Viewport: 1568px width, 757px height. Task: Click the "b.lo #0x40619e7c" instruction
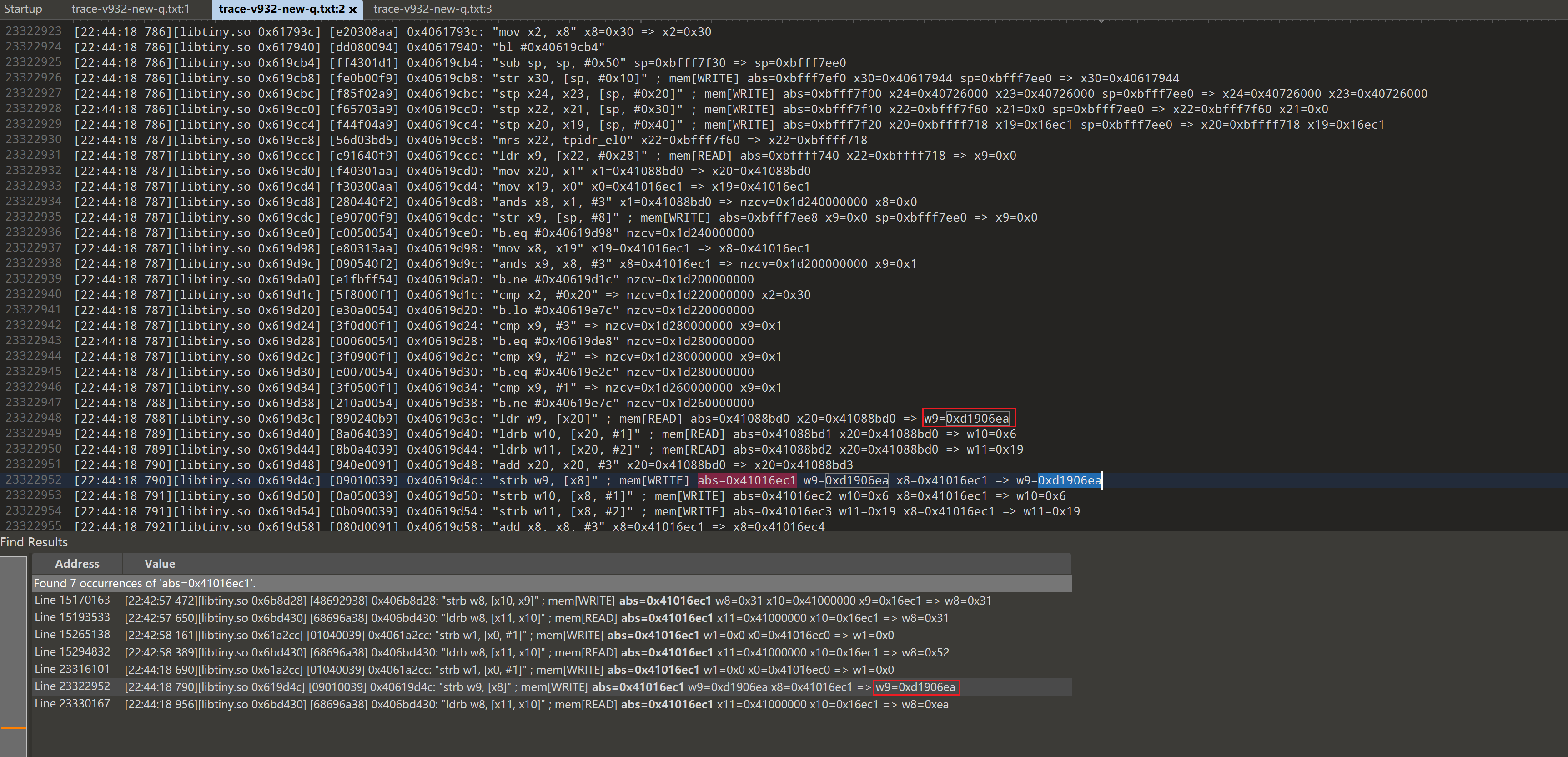pyautogui.click(x=556, y=310)
